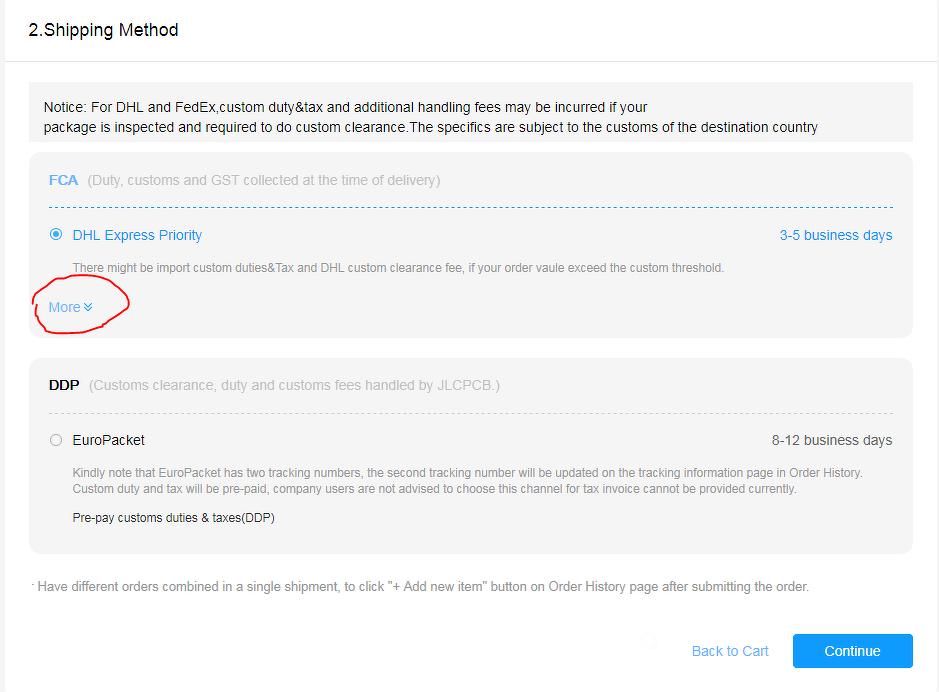Select the DHL Express Priority radio button

coord(56,235)
